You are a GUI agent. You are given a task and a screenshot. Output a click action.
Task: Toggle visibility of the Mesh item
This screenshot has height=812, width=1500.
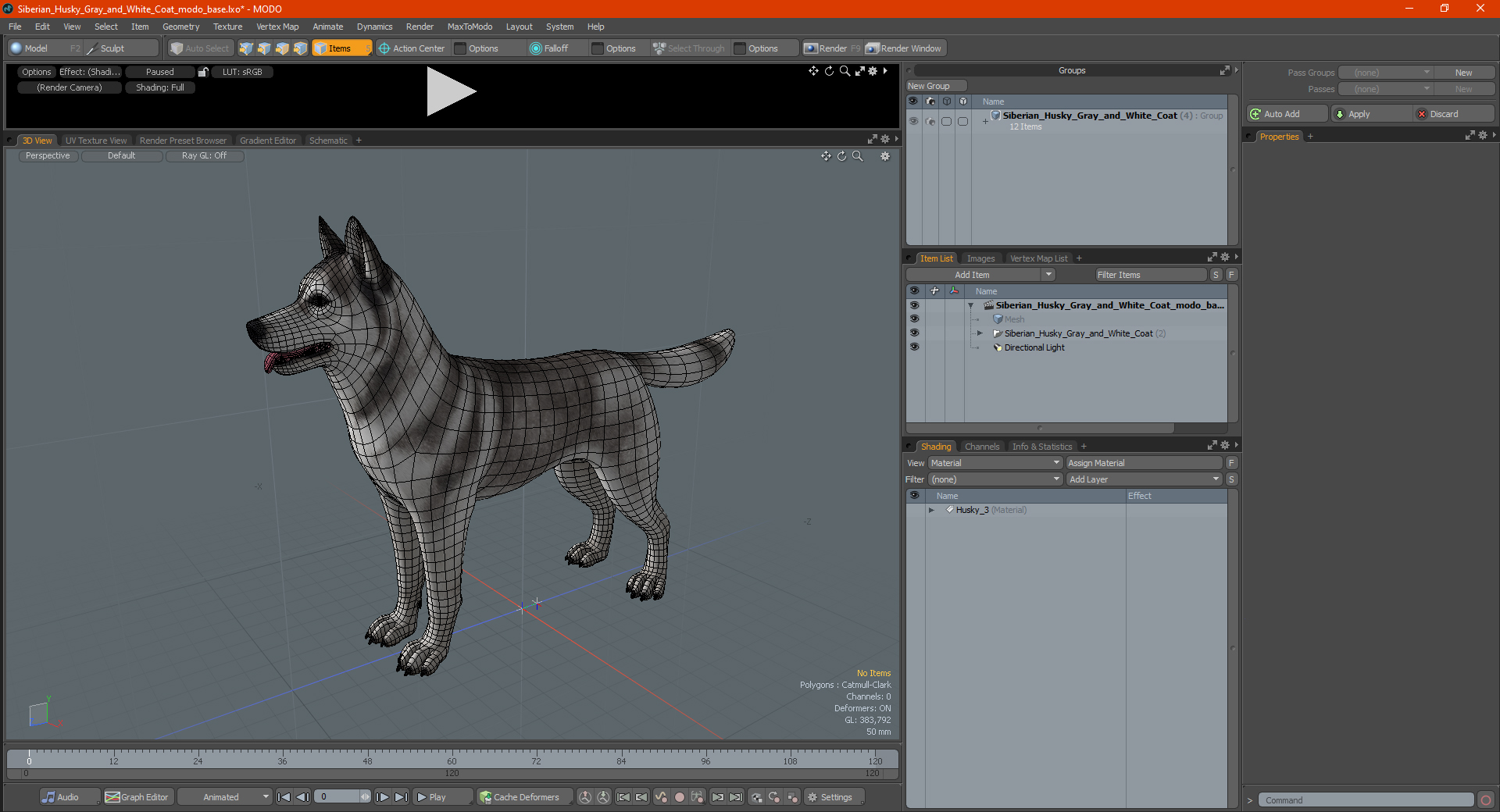click(914, 319)
